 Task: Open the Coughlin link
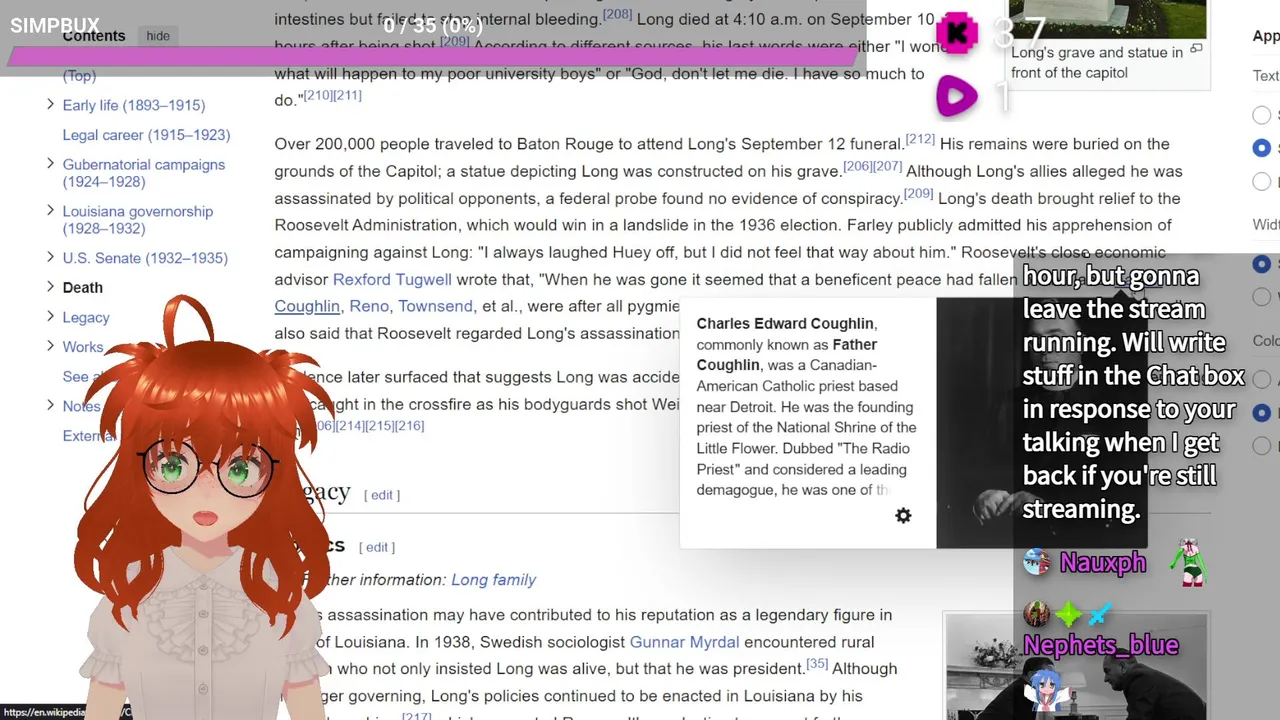(x=307, y=306)
